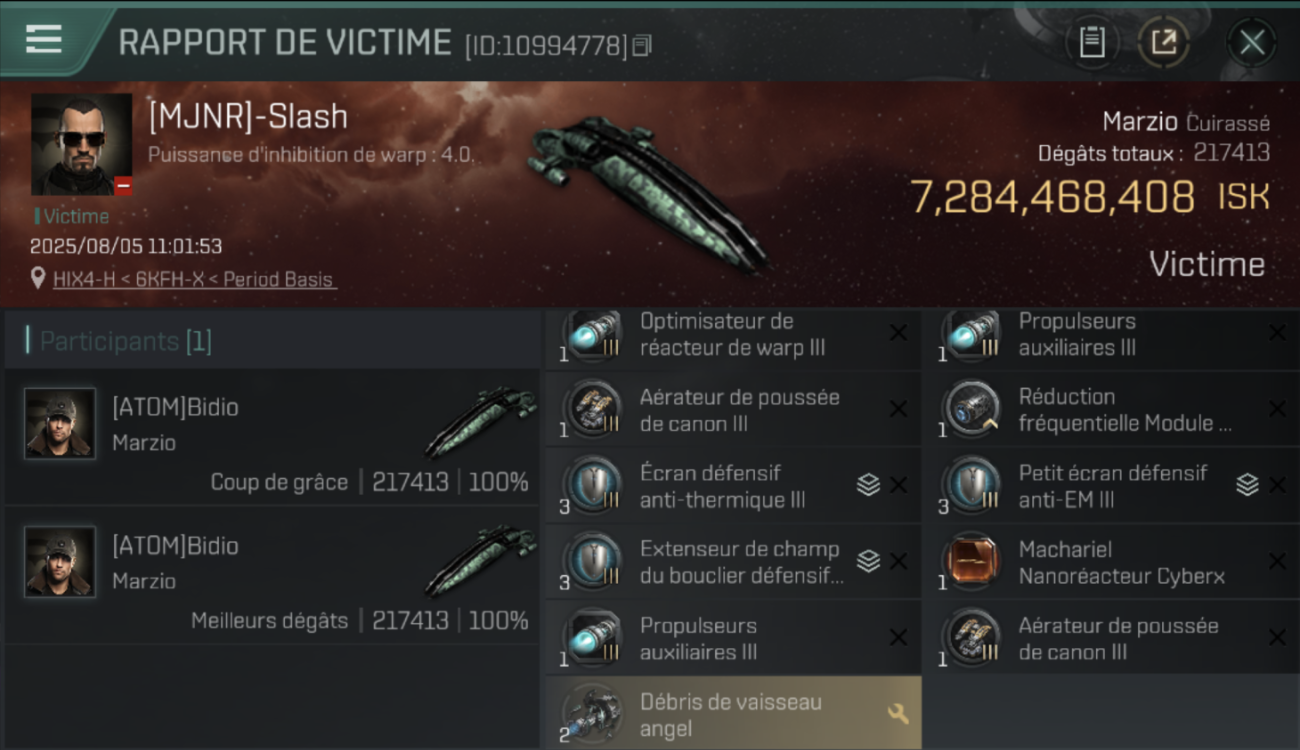The height and width of the screenshot is (750, 1300).
Task: Open Bidio's Coup de grâce entry
Action: pyautogui.click(x=271, y=437)
